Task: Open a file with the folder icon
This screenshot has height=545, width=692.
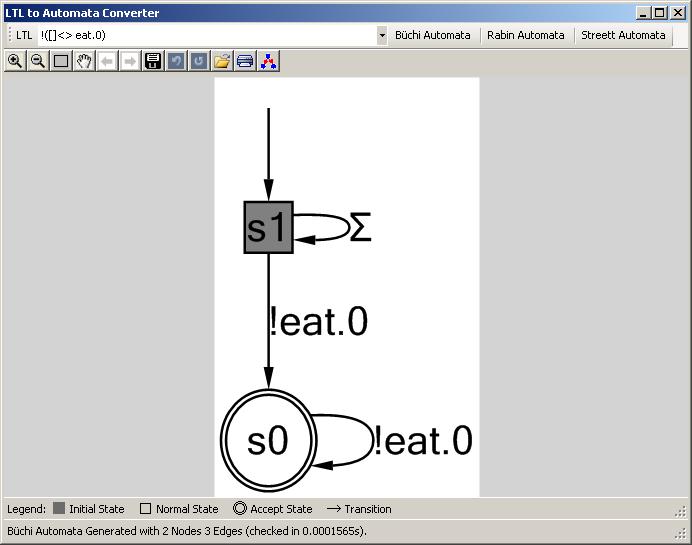Action: click(x=222, y=61)
